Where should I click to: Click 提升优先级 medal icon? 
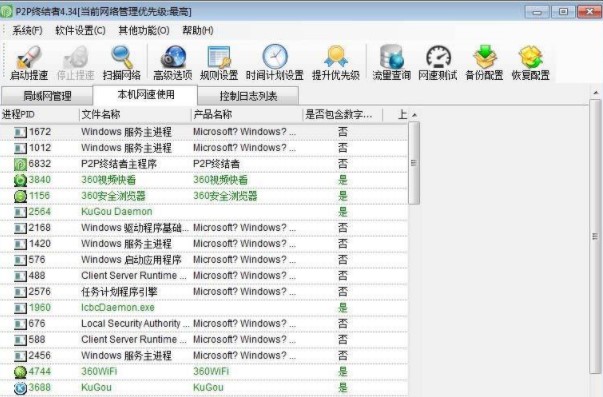[x=336, y=57]
